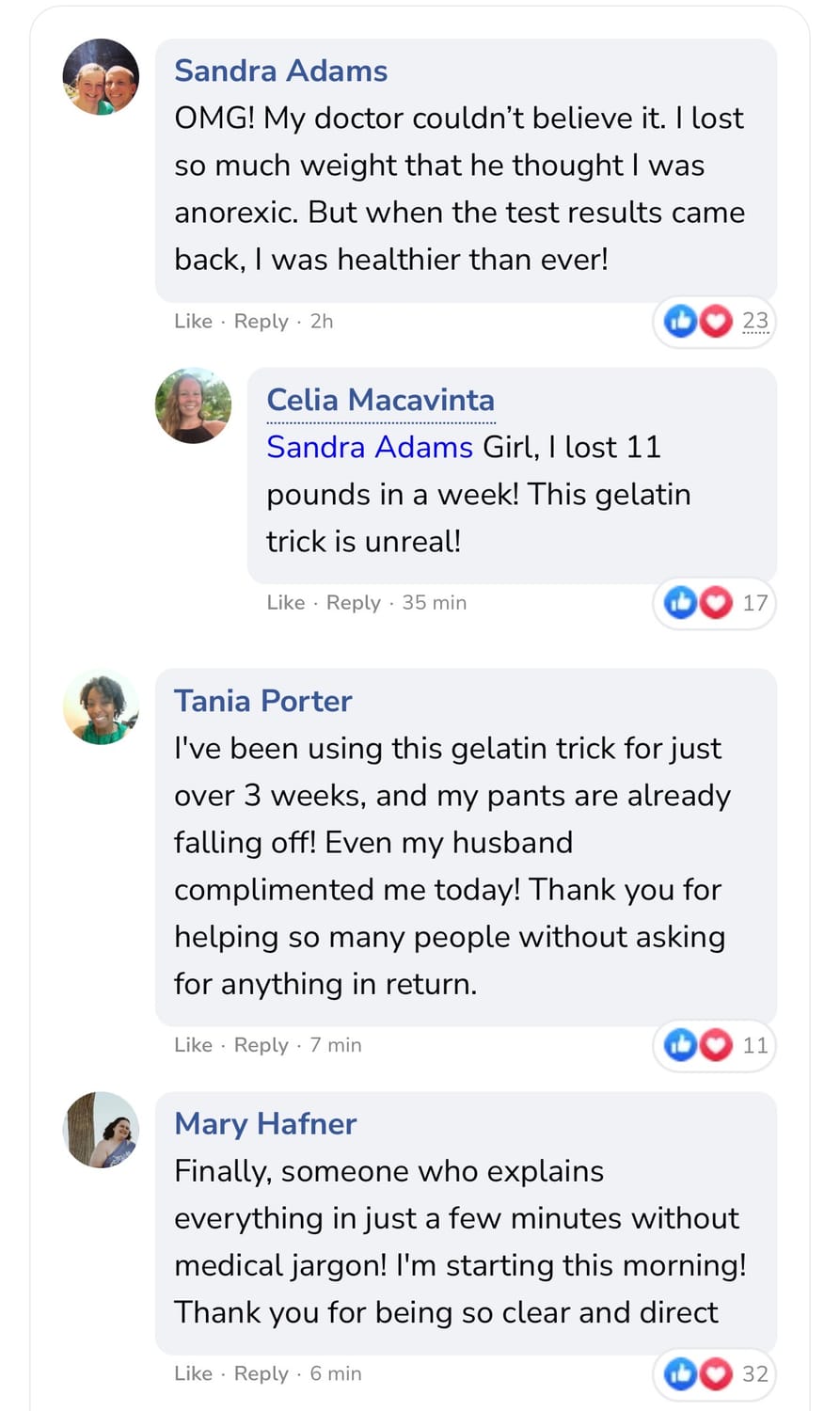840x1411 pixels.
Task: Click the heart reaction on Celia Macavinta's reply
Action: 716,602
